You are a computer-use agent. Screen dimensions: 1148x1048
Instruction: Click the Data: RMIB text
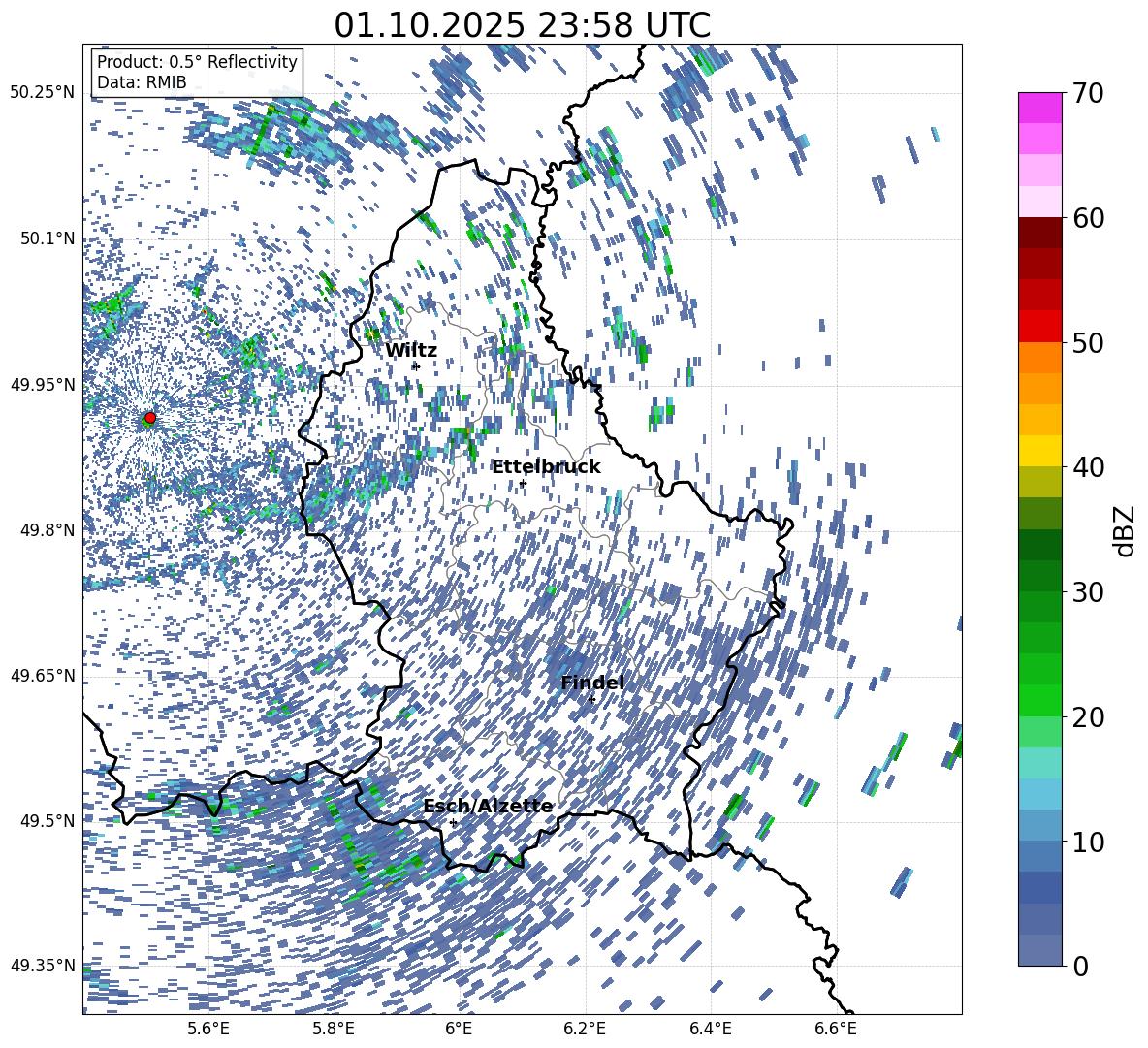click(x=142, y=82)
